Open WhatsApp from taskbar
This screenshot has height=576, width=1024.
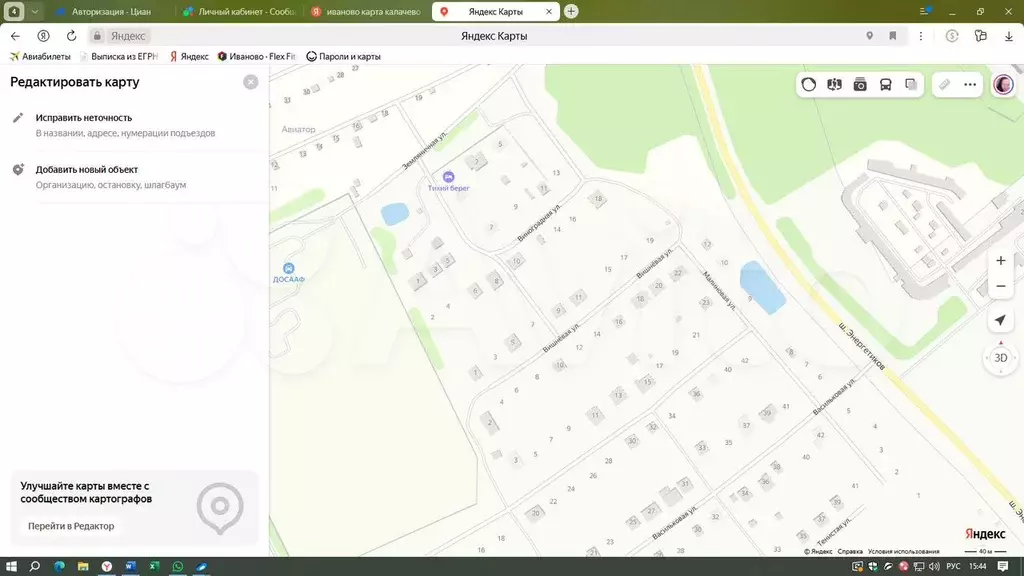(x=178, y=566)
